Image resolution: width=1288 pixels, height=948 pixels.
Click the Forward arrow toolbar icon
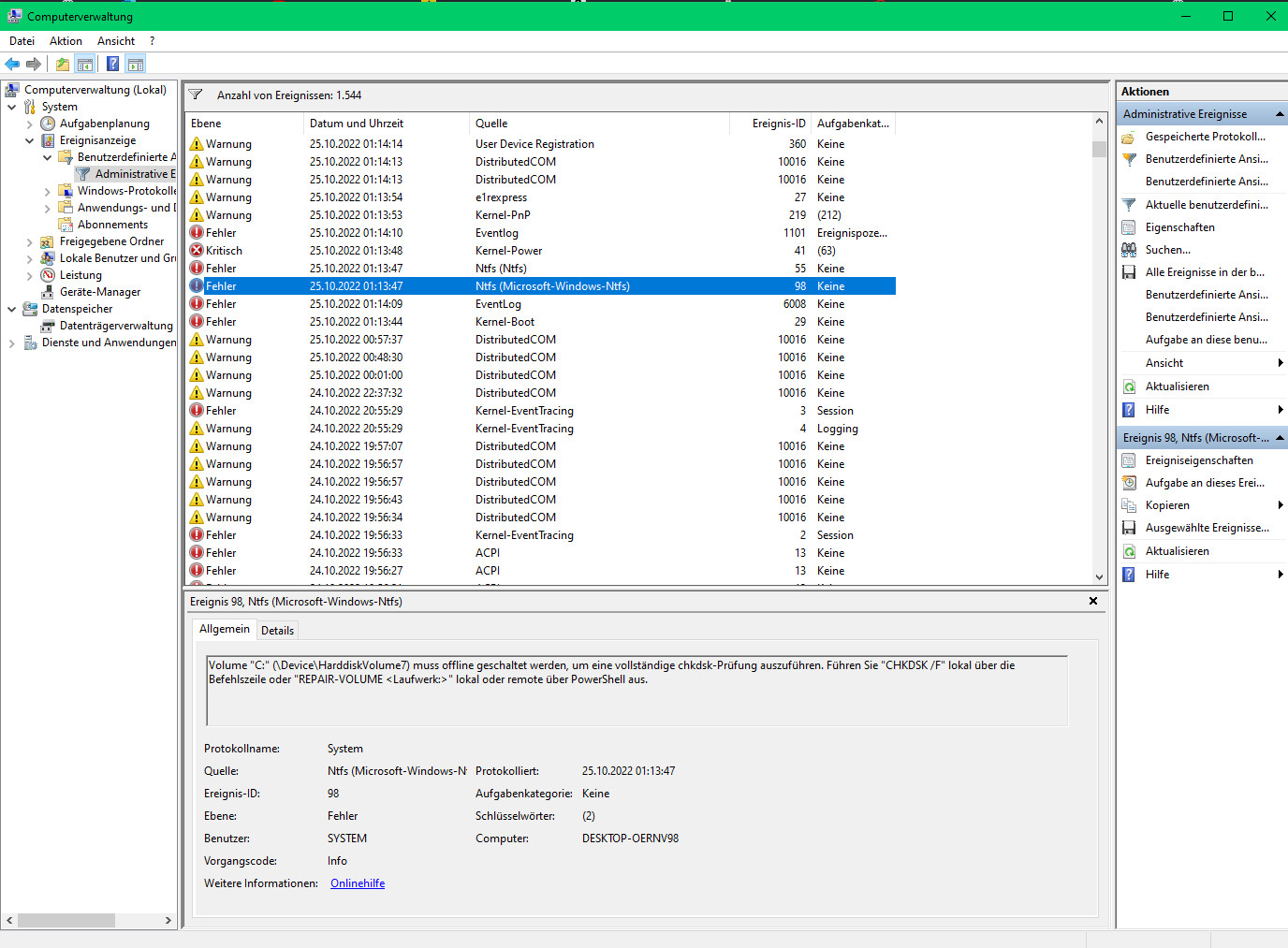pyautogui.click(x=34, y=64)
